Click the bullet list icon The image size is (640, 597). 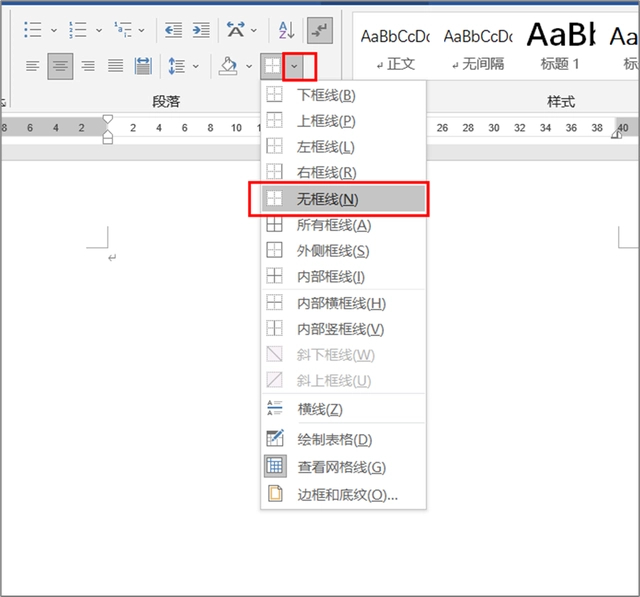(33, 30)
